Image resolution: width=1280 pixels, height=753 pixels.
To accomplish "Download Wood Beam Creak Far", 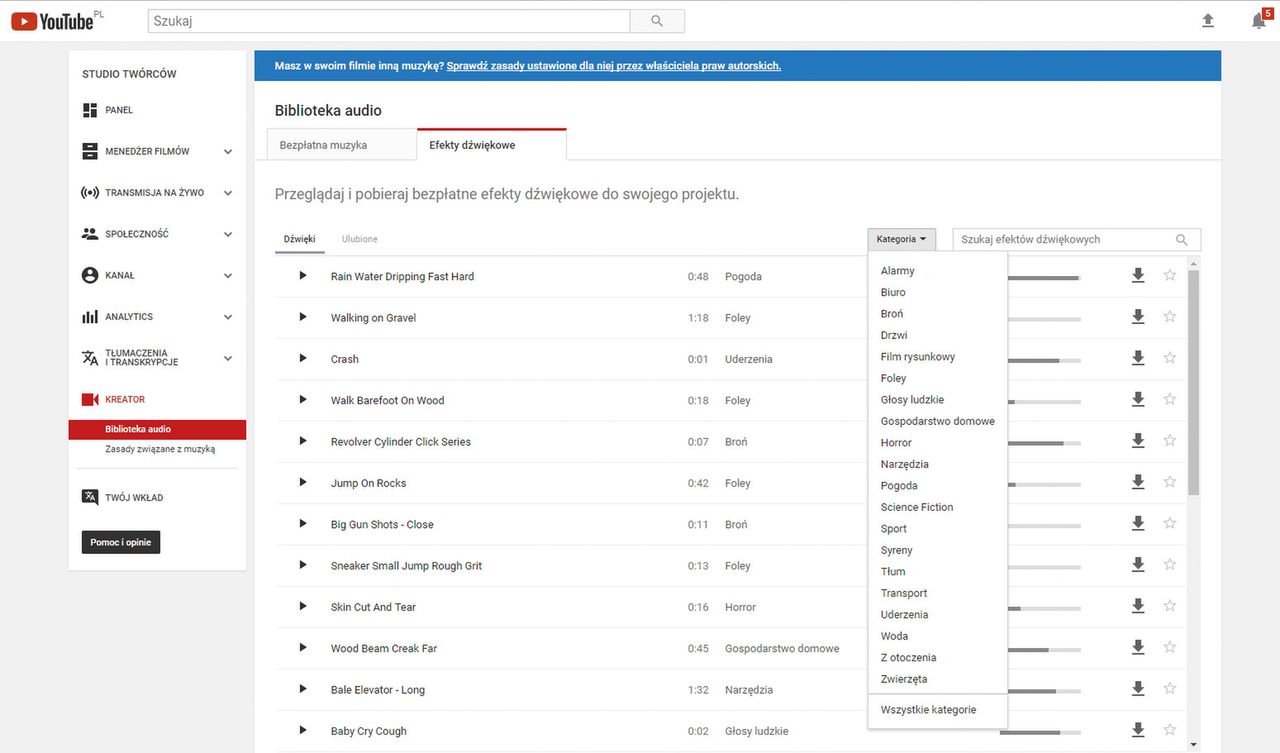I will coord(1138,648).
